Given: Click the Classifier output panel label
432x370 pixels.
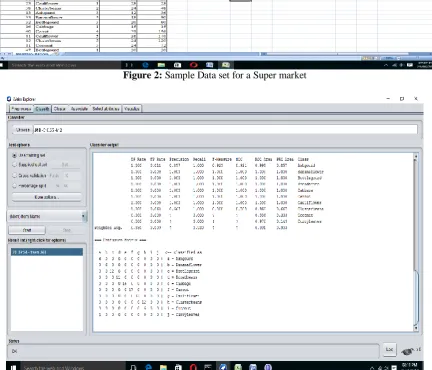Looking at the screenshot, I should click(104, 145).
